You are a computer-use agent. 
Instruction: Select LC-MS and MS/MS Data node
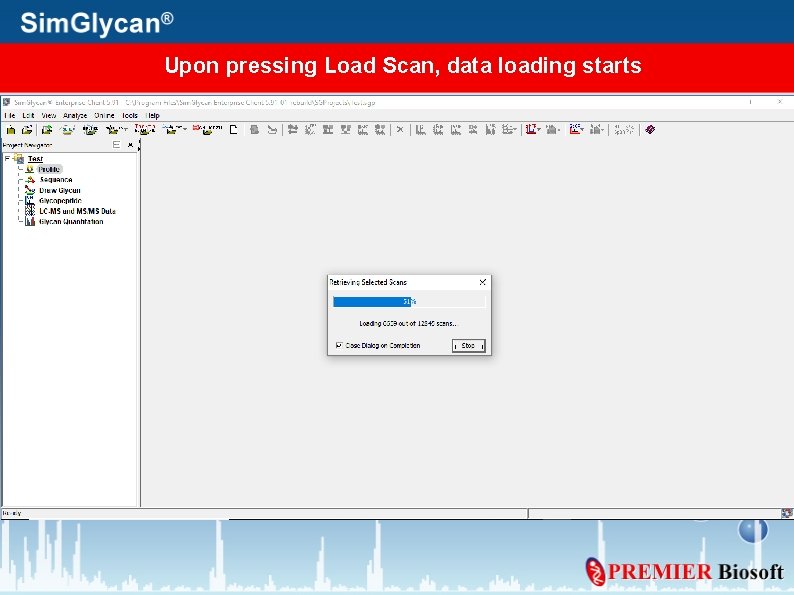77,211
